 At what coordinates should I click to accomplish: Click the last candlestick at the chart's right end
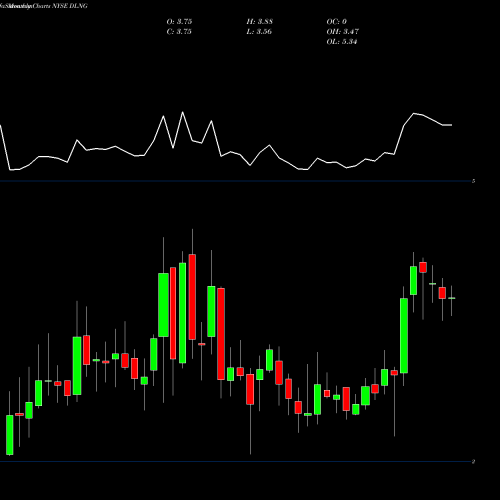click(x=452, y=299)
